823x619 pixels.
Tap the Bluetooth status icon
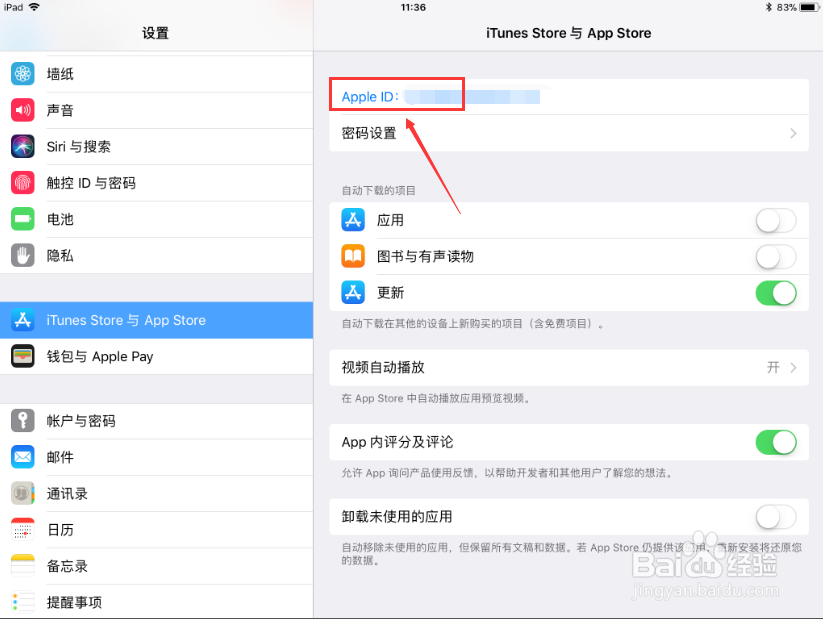pyautogui.click(x=768, y=7)
